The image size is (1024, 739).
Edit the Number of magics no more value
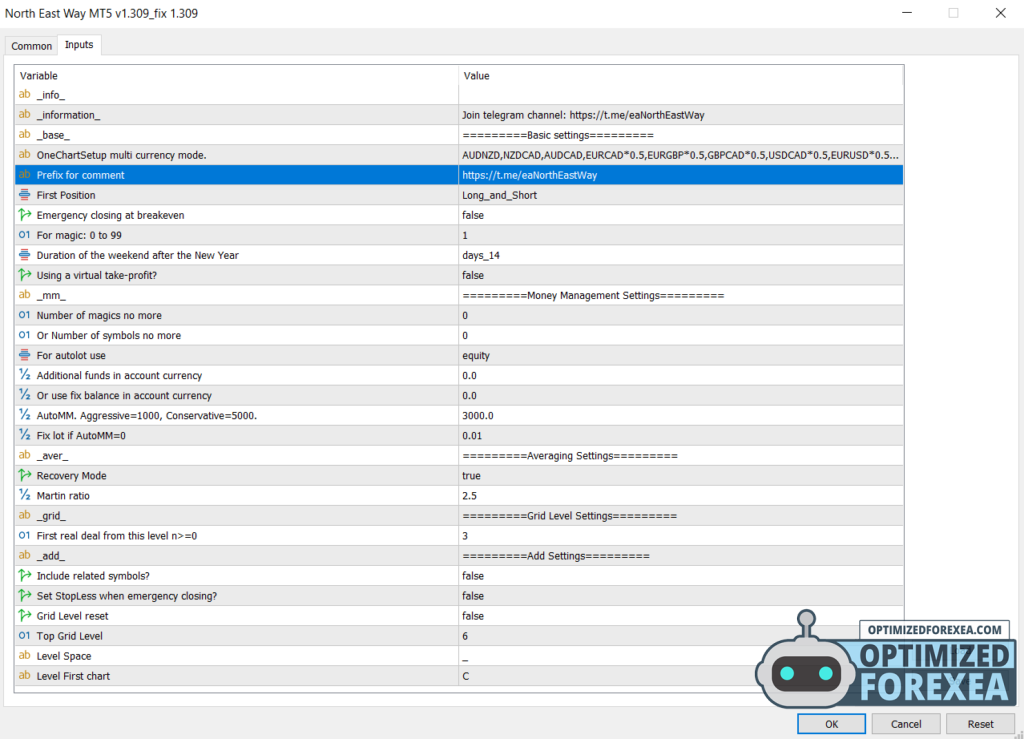(x=681, y=315)
